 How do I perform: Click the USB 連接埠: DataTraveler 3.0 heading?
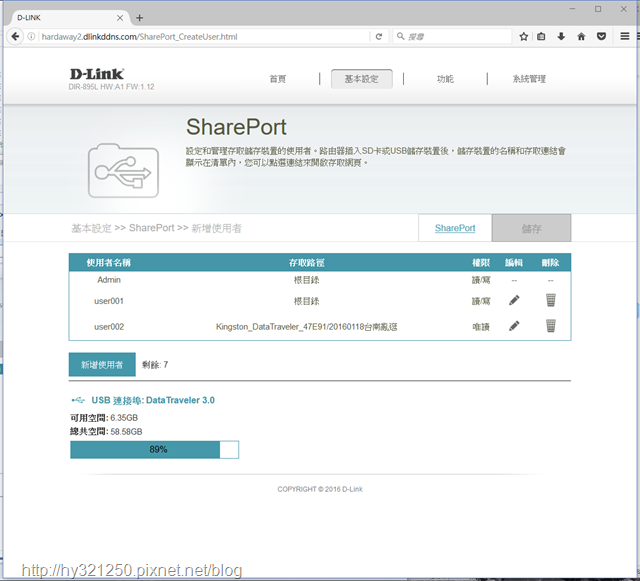(x=153, y=400)
